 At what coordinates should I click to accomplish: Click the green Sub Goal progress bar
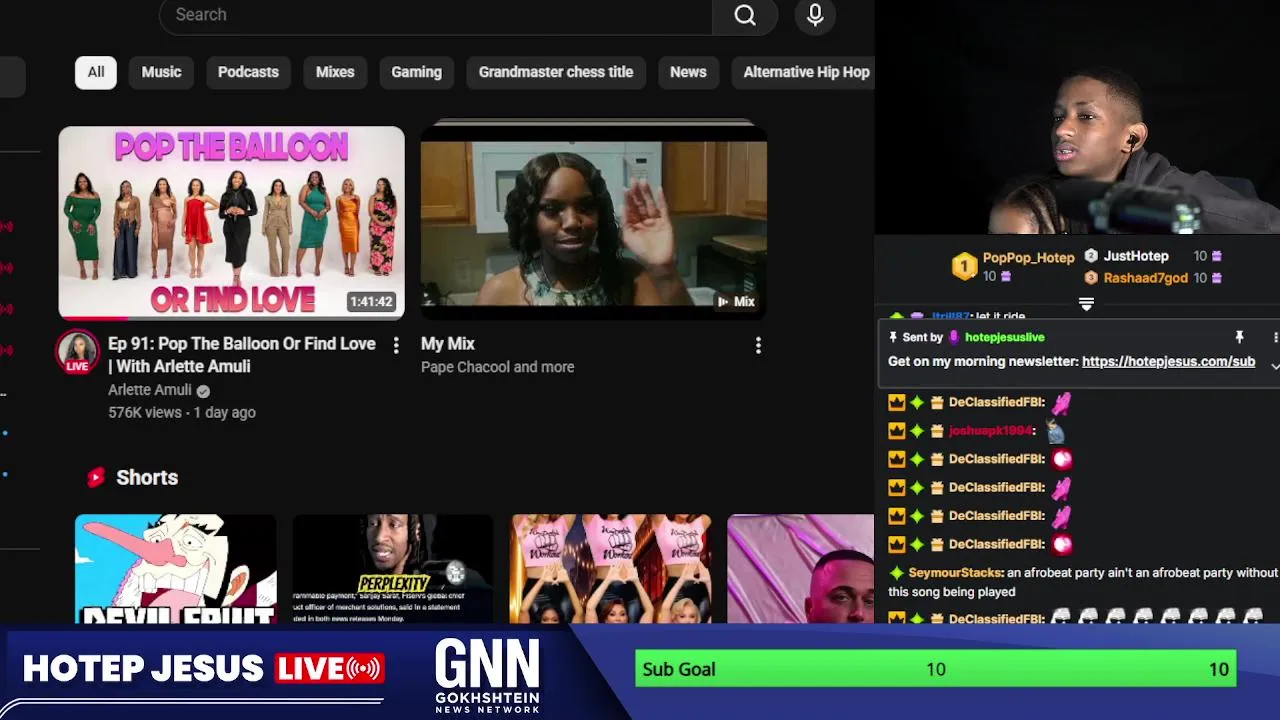[x=936, y=669]
